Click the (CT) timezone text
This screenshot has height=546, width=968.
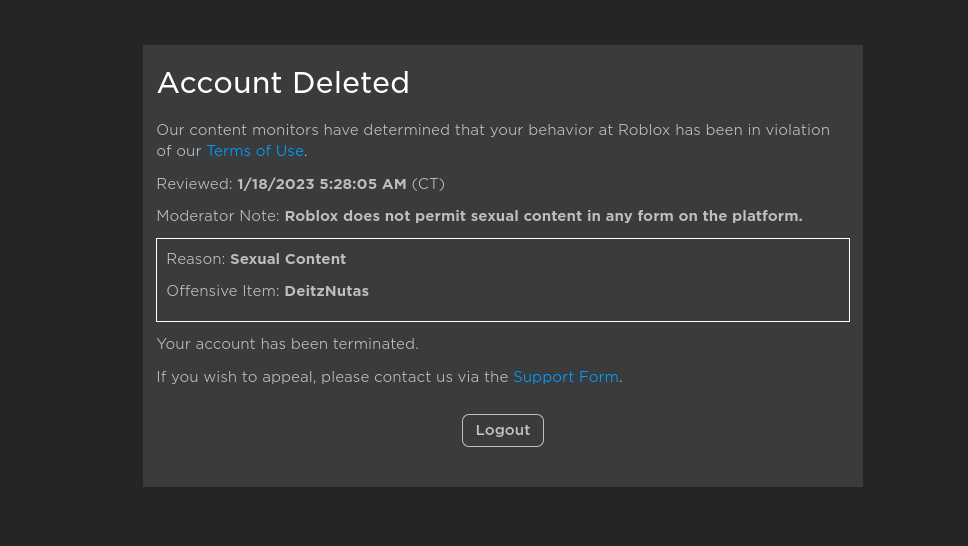[428, 184]
